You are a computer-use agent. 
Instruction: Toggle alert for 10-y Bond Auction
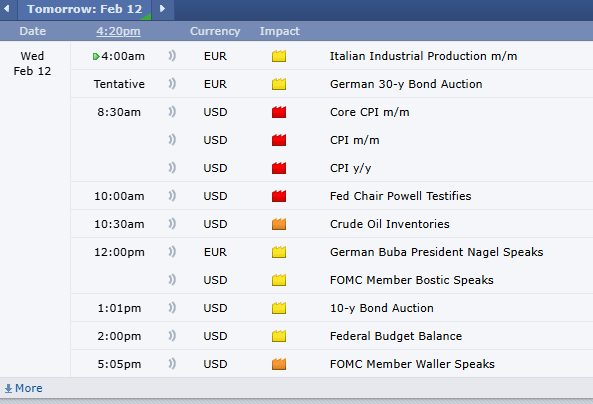pyautogui.click(x=172, y=308)
